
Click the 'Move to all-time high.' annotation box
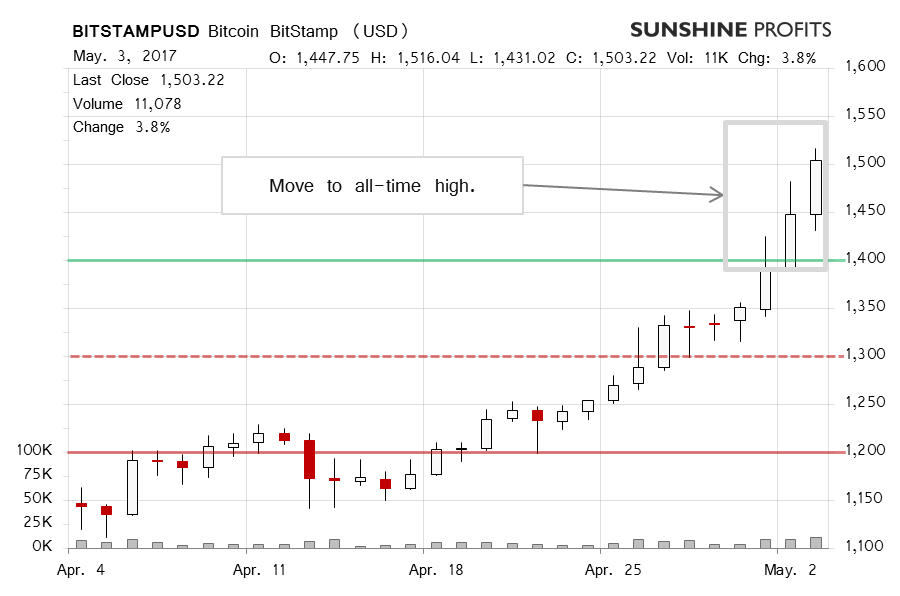pos(372,186)
